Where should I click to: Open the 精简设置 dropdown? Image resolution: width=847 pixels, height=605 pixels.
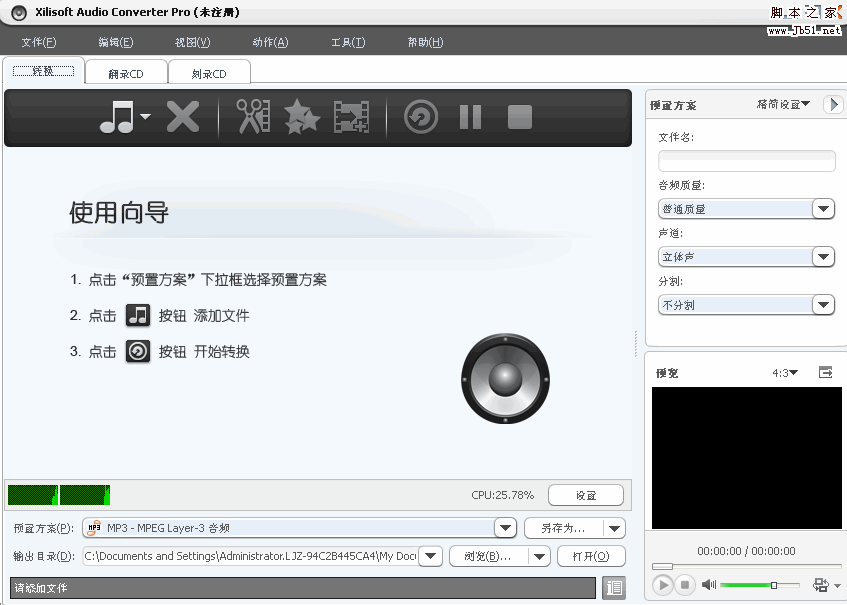pos(783,104)
